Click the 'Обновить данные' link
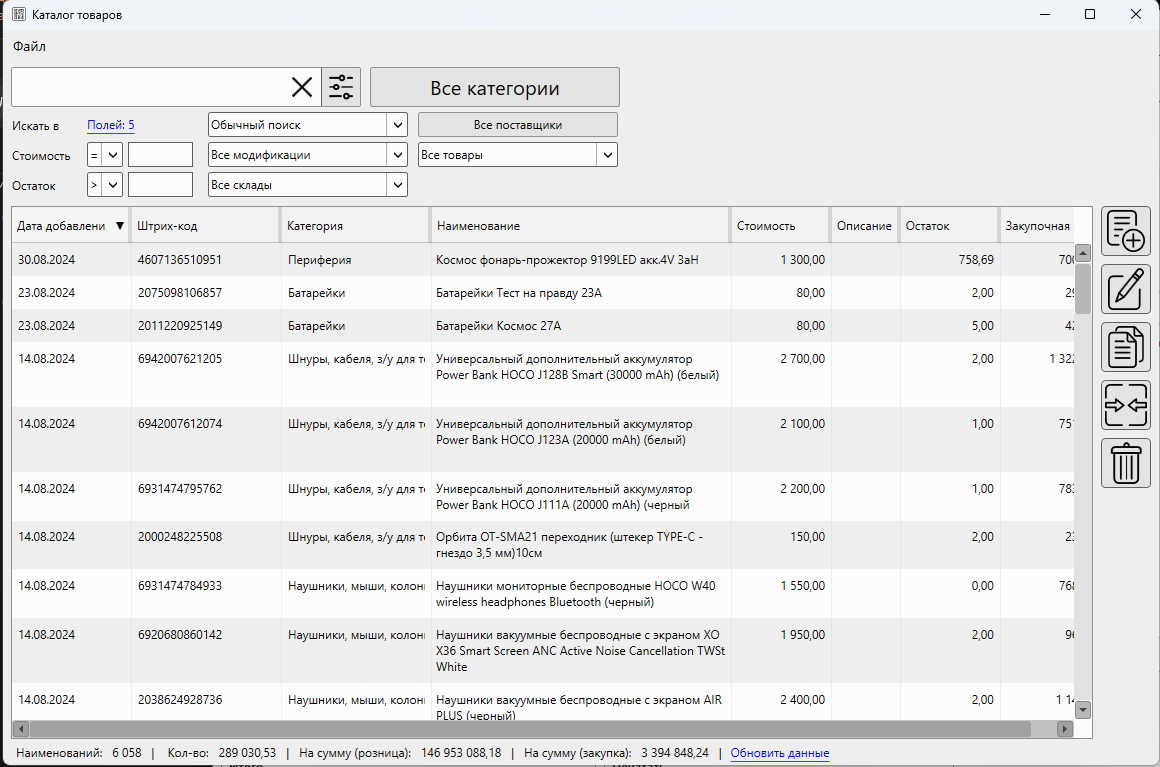The height and width of the screenshot is (767, 1160). (779, 753)
